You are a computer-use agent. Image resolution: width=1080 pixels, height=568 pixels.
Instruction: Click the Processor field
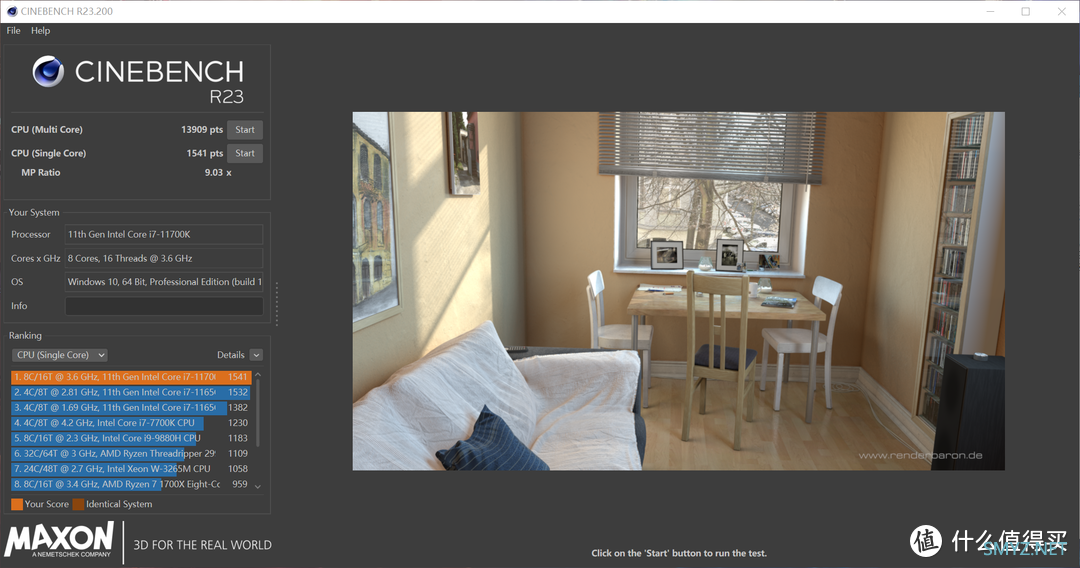[164, 234]
